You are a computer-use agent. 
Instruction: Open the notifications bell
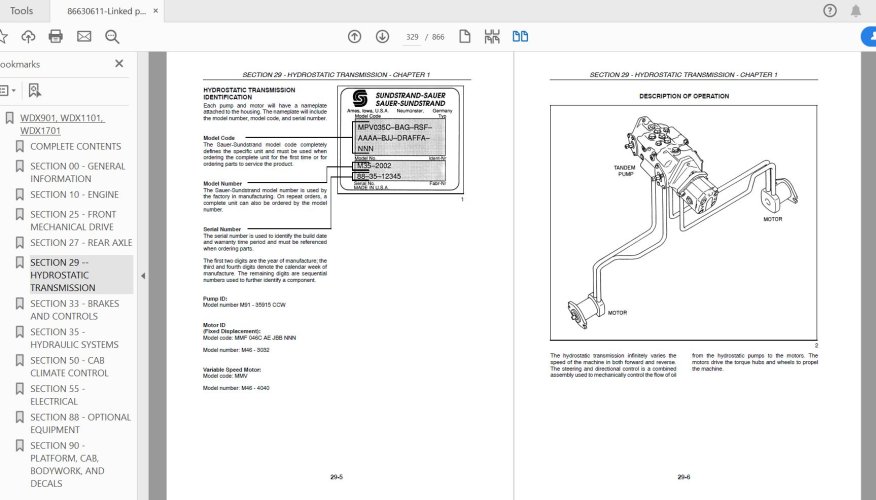tap(855, 11)
